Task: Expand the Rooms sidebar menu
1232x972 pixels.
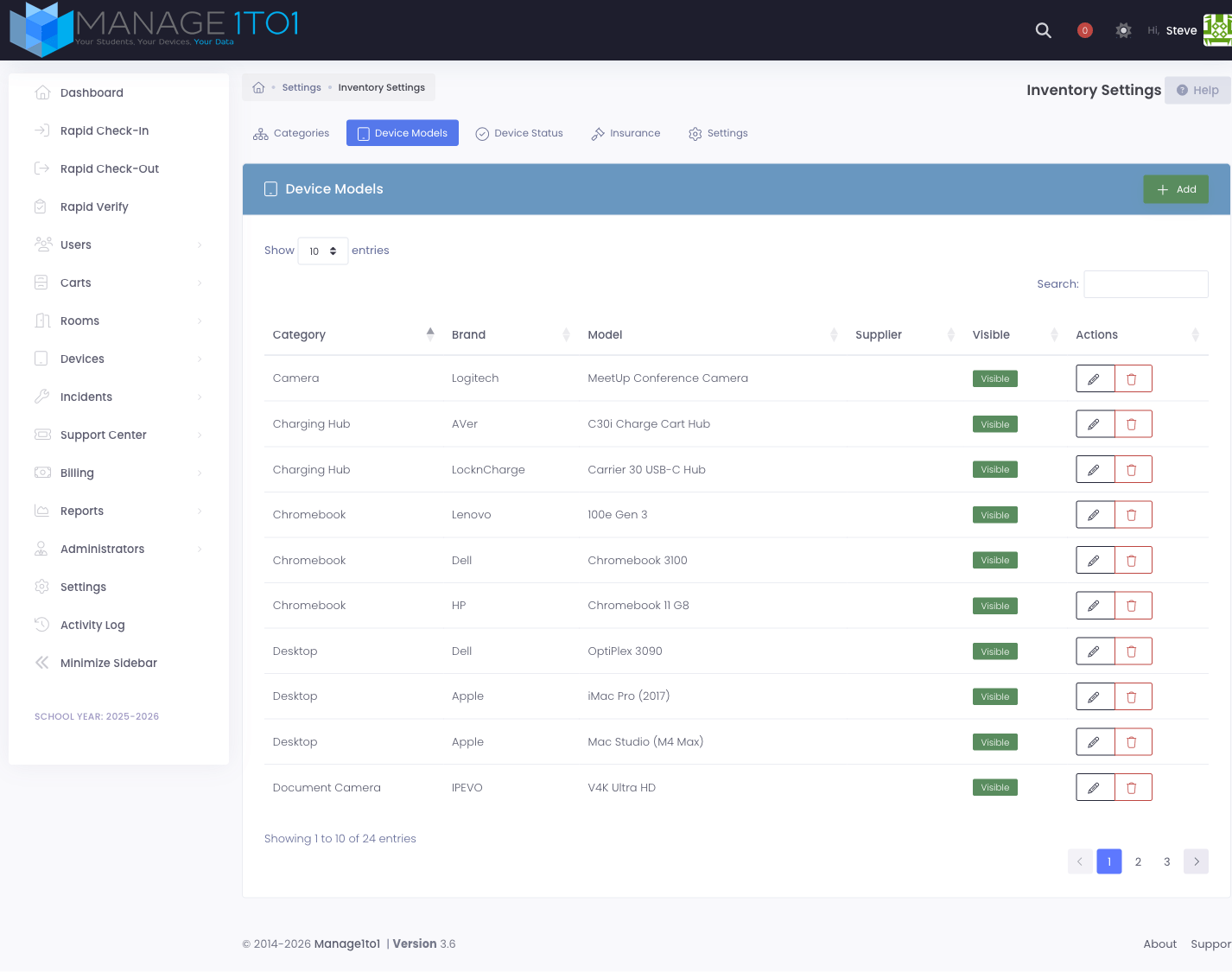Action: coord(118,321)
